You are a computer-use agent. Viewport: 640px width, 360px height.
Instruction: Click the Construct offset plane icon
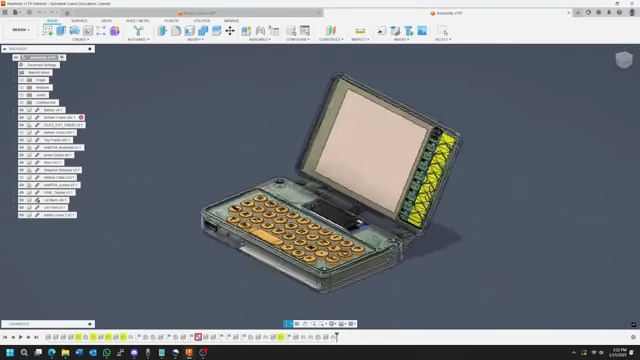pyautogui.click(x=331, y=31)
